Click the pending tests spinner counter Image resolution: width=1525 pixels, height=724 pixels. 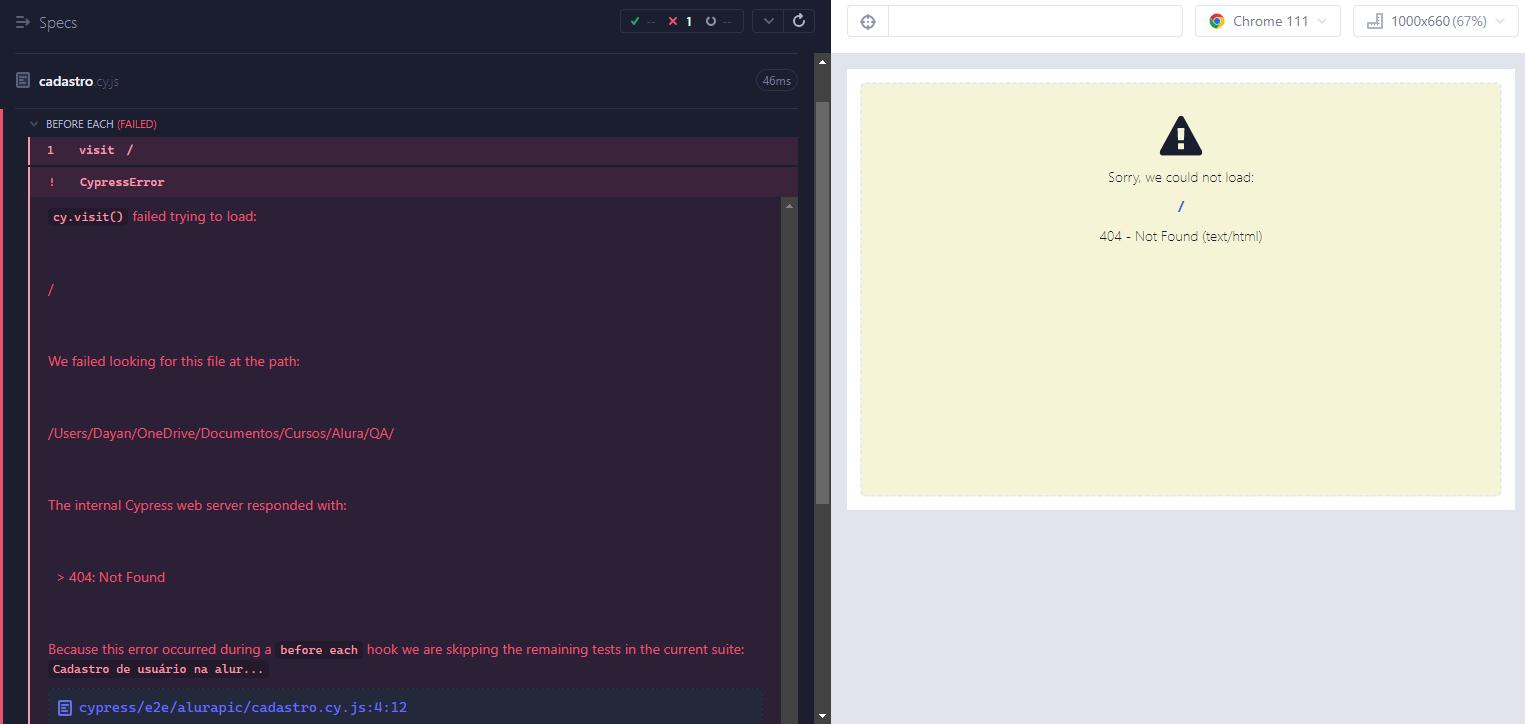(x=718, y=21)
